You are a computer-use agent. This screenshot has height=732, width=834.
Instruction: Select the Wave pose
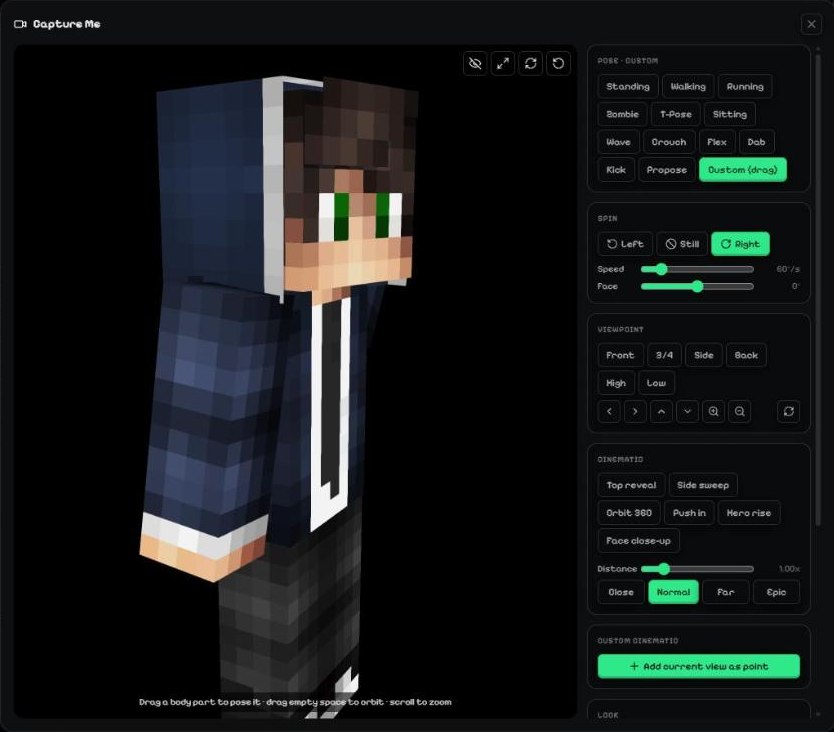click(618, 142)
